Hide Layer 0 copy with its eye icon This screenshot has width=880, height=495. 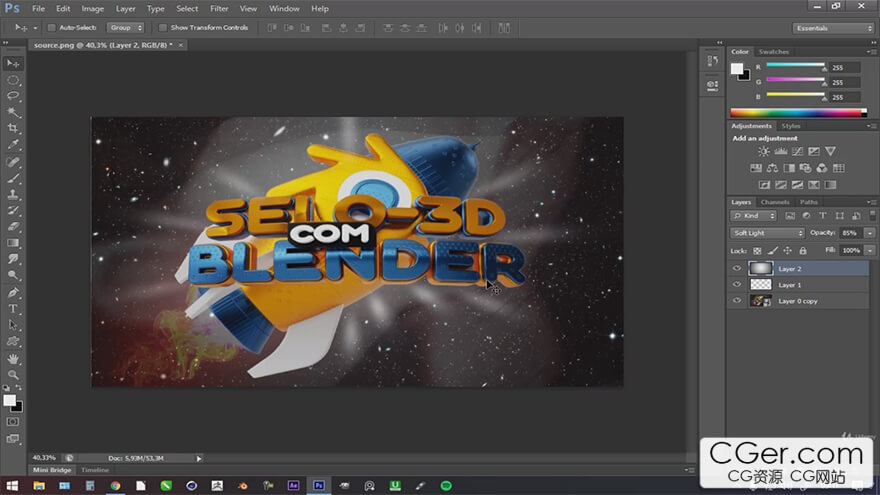click(737, 301)
